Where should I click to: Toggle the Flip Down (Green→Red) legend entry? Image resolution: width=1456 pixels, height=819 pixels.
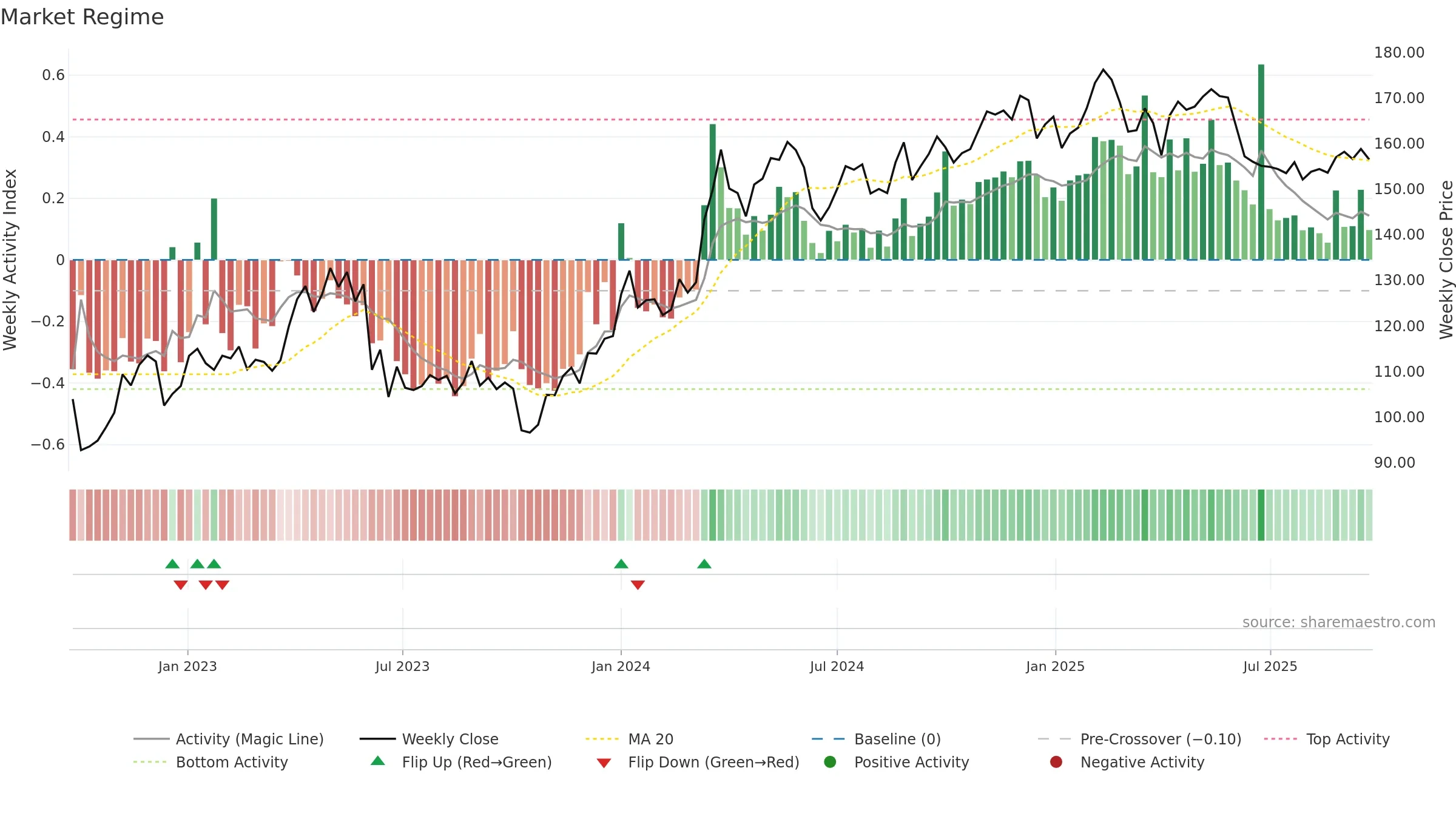[698, 762]
